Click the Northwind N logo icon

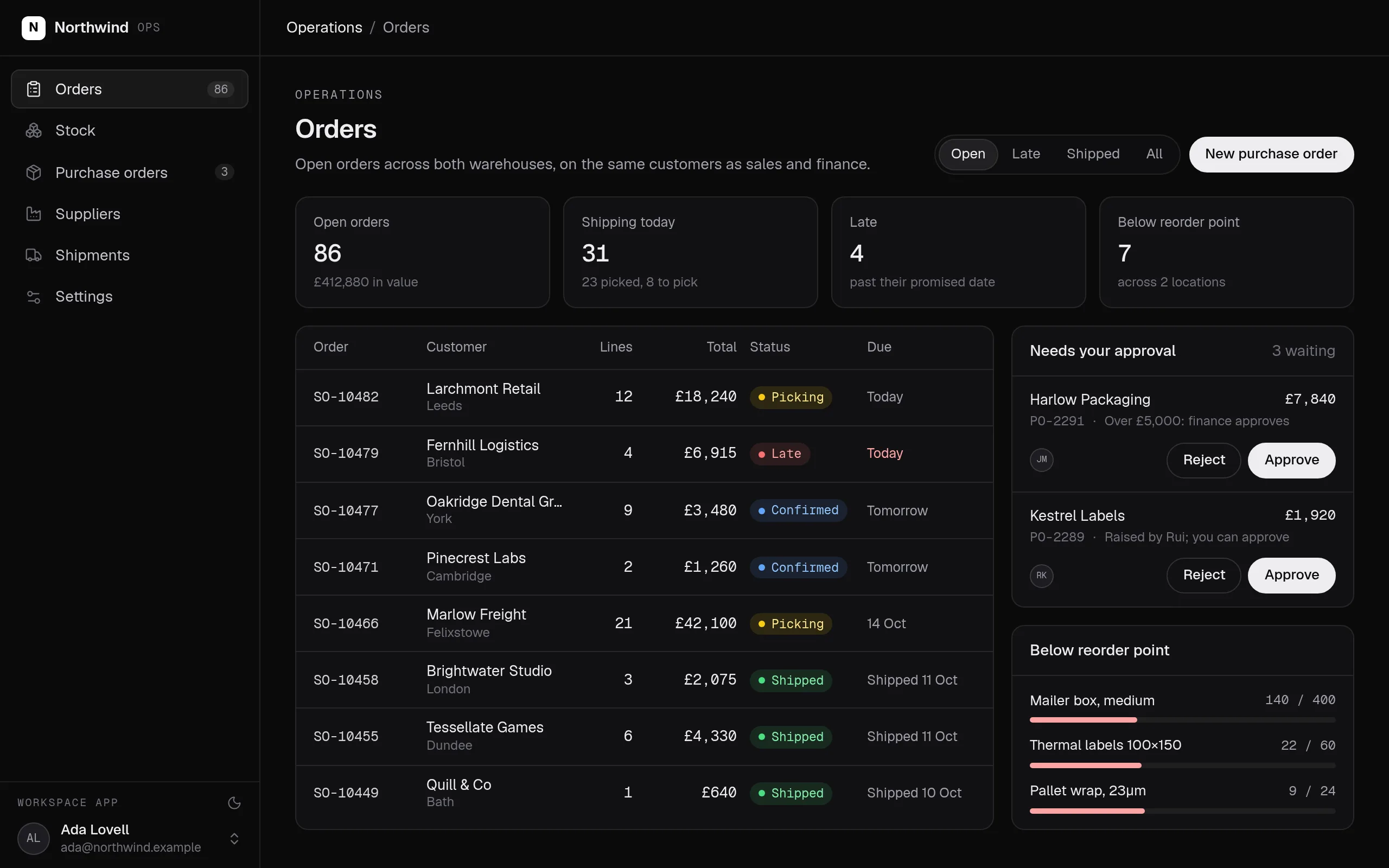33,28
